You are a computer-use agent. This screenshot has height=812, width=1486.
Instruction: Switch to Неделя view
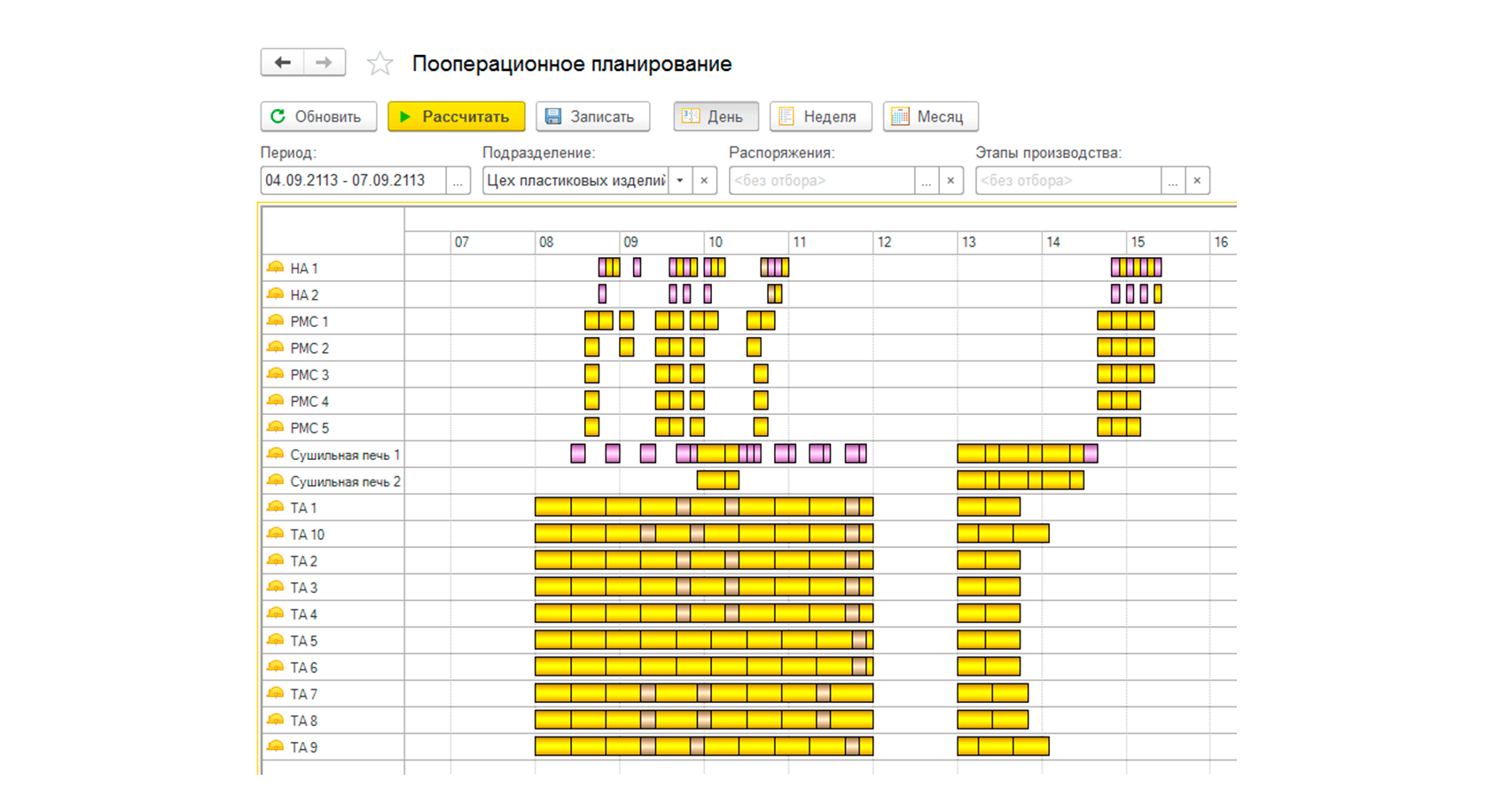coord(820,116)
